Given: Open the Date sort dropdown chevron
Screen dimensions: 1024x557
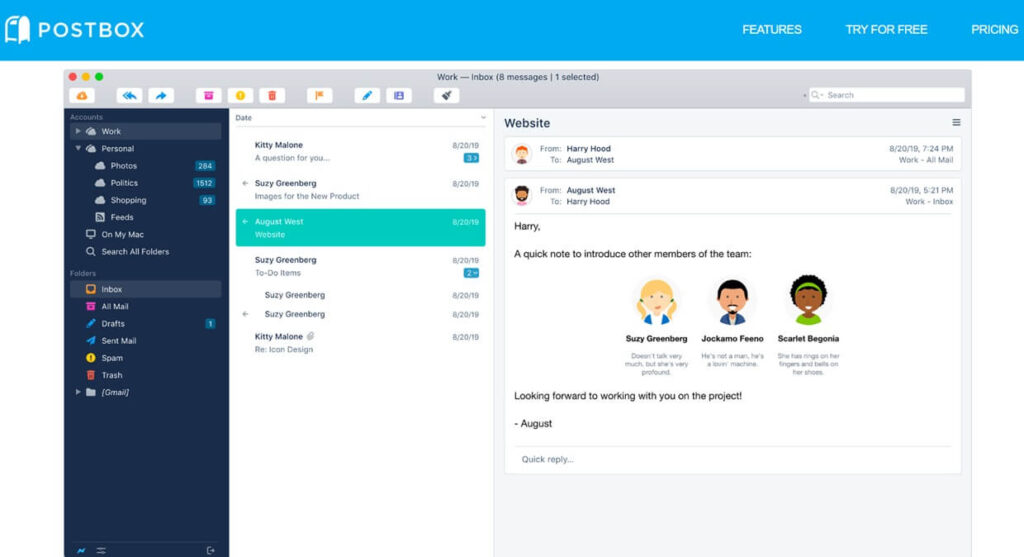Looking at the screenshot, I should click(x=483, y=118).
